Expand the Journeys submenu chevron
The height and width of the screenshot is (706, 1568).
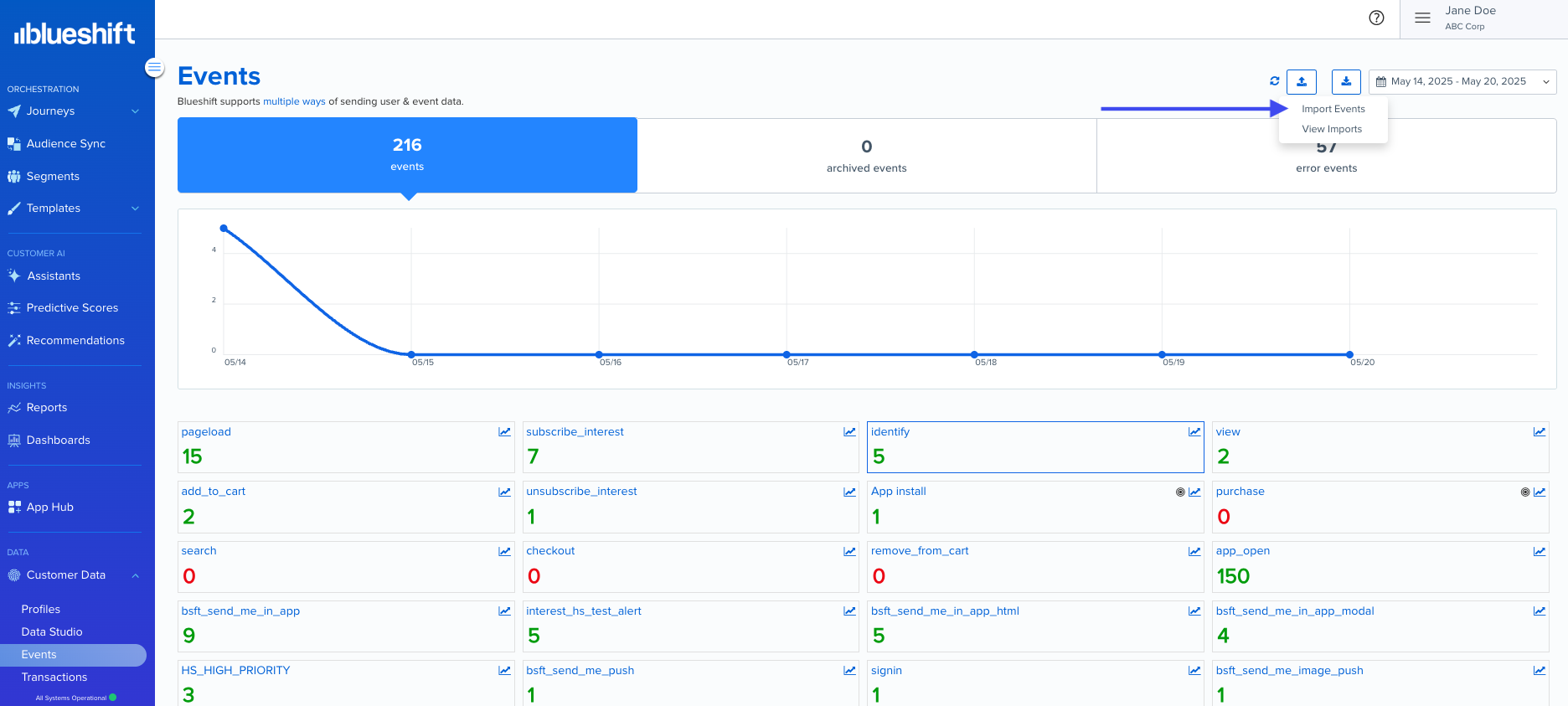(135, 111)
